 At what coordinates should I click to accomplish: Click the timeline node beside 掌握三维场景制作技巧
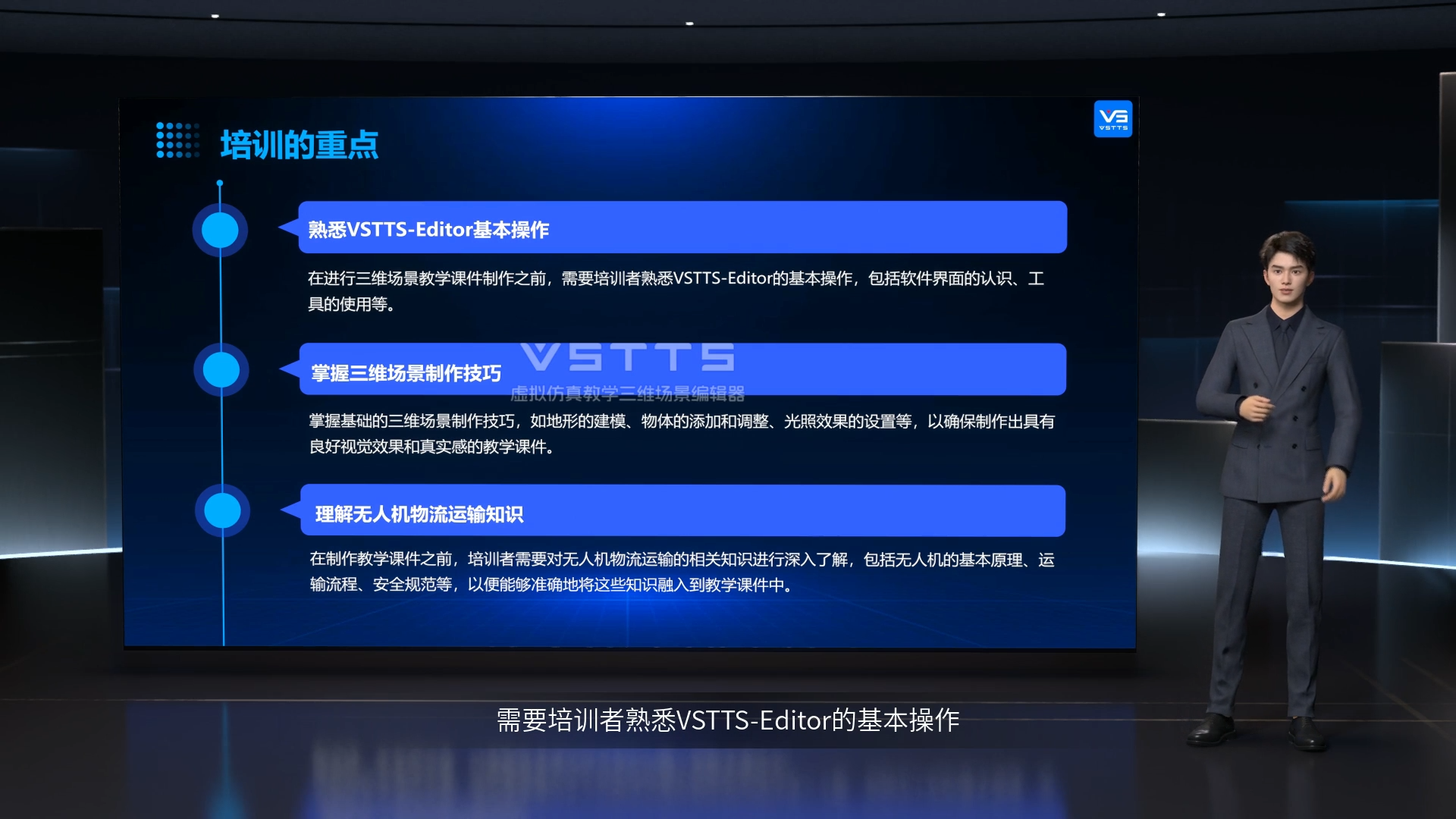pos(221,370)
